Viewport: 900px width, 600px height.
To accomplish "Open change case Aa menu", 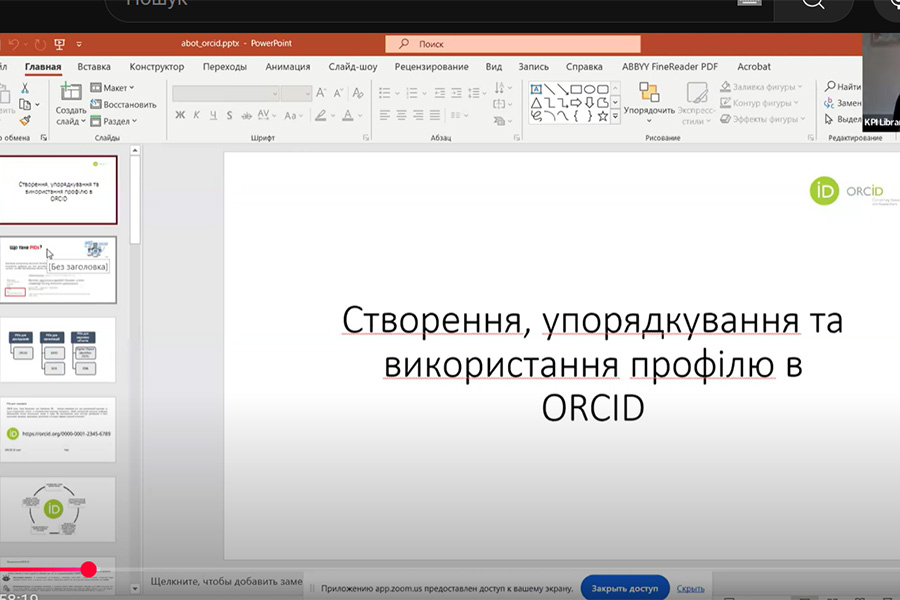I will coord(293,115).
